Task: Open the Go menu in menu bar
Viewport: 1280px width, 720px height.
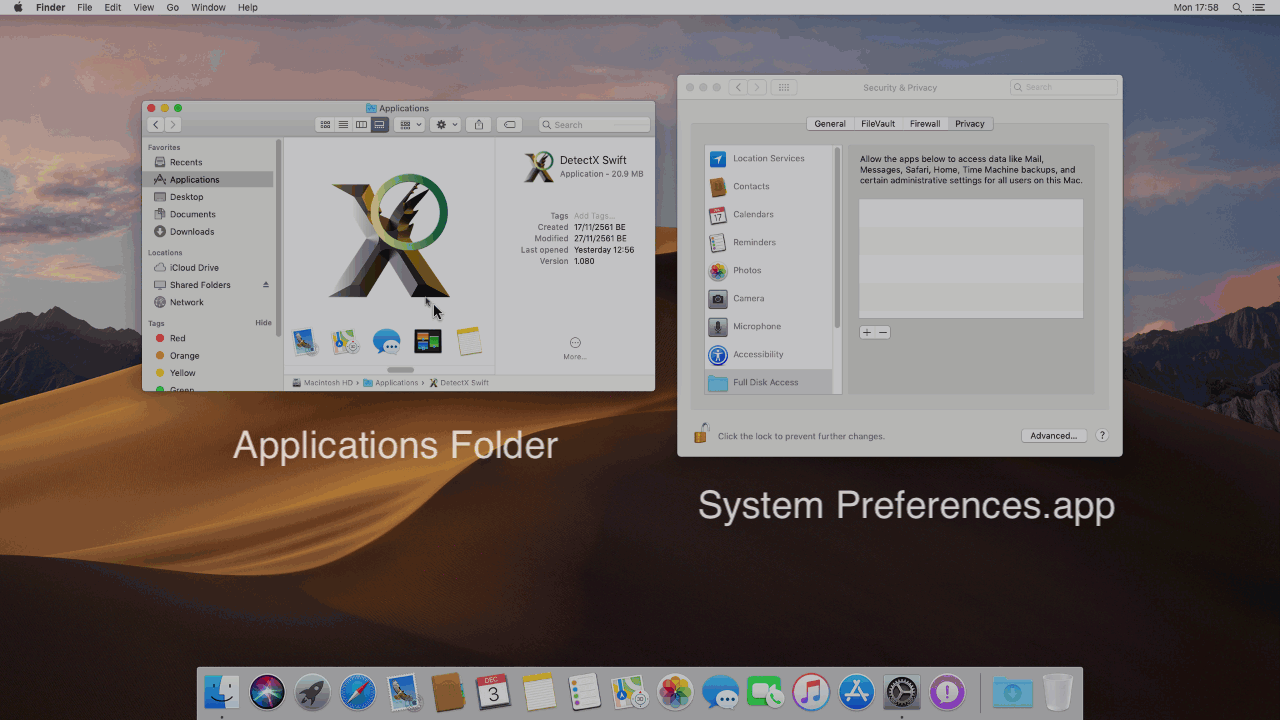Action: click(x=173, y=7)
